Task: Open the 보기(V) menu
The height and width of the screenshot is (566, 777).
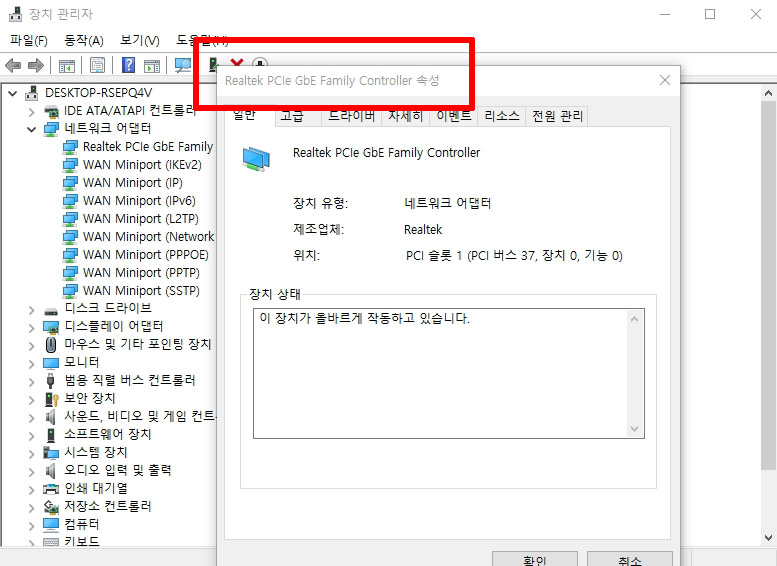Action: coord(140,40)
